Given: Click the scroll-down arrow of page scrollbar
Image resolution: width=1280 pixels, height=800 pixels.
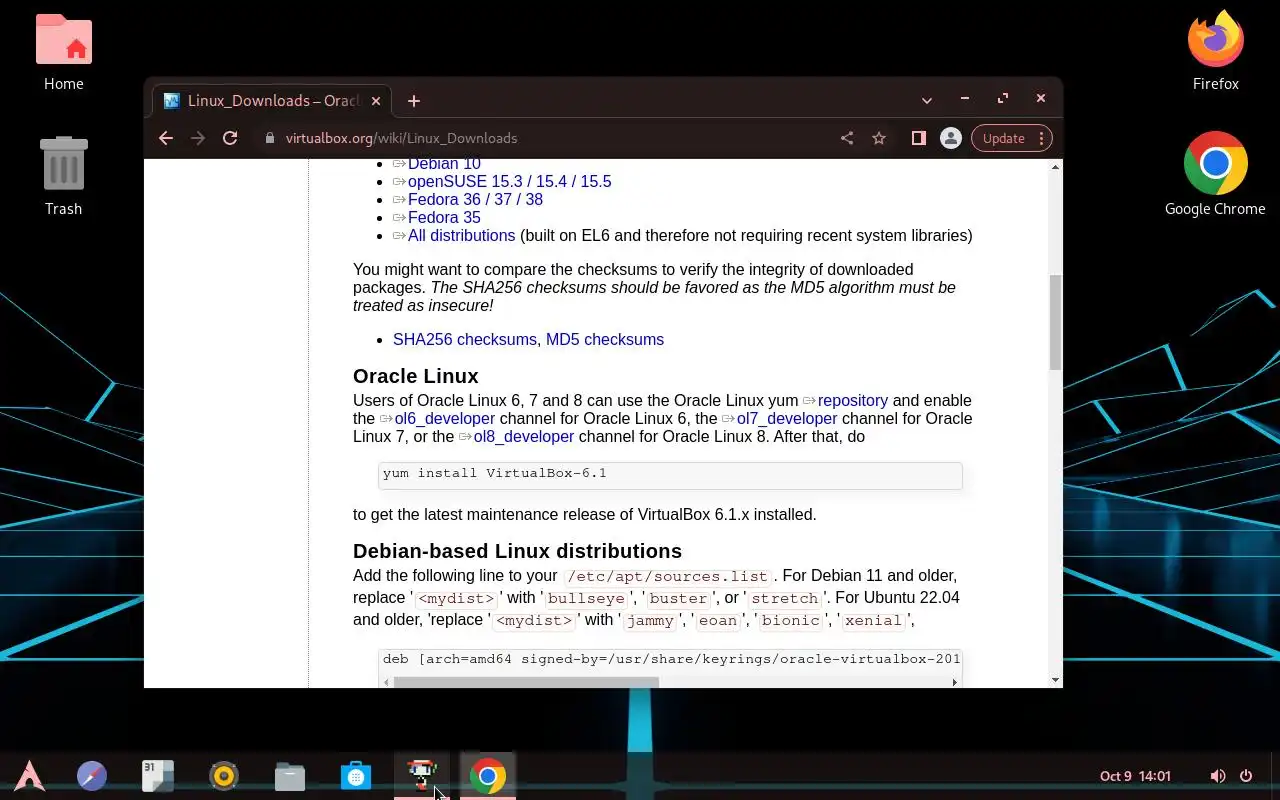Looking at the screenshot, I should 1055,680.
